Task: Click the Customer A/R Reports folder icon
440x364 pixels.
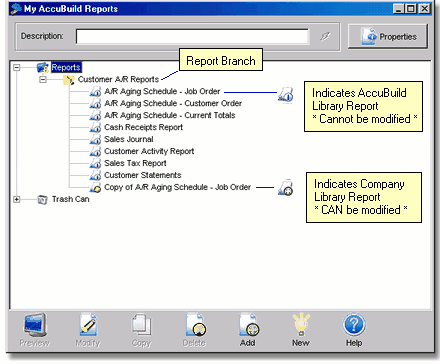Action: (69, 80)
